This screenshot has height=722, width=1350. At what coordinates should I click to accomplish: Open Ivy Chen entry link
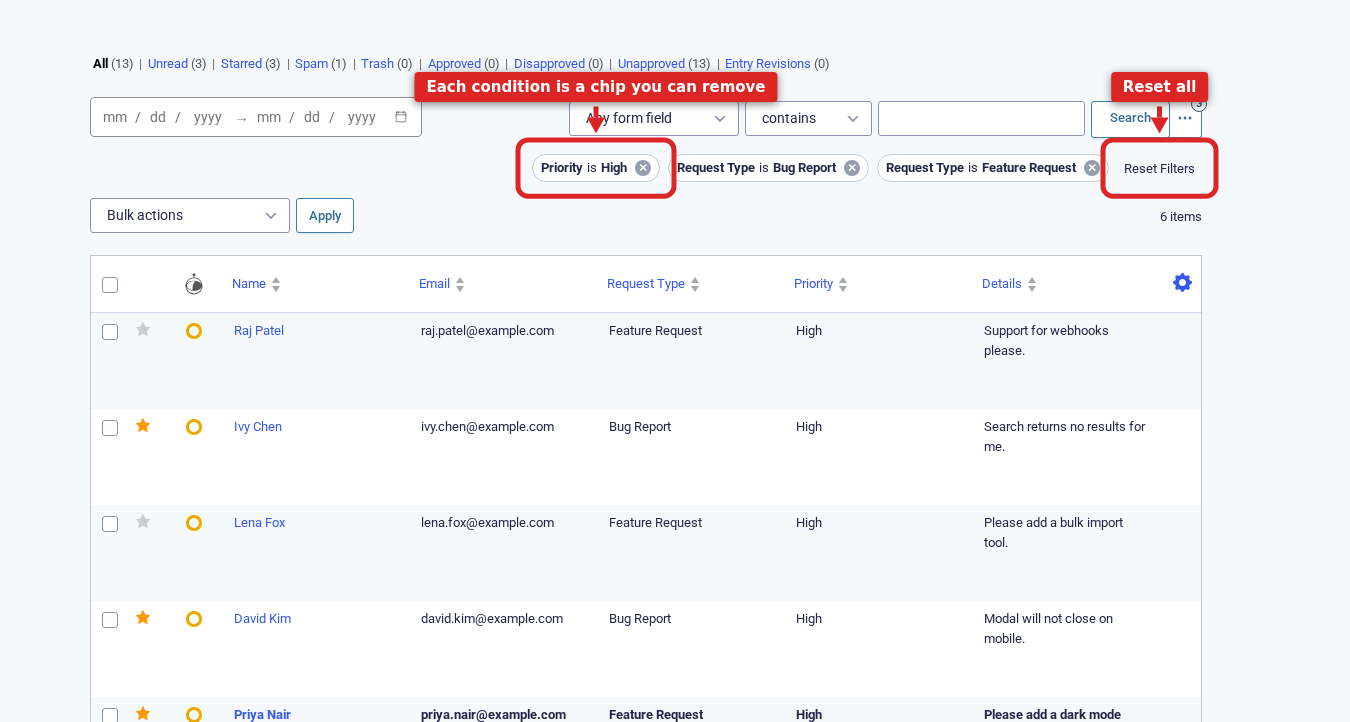point(258,426)
